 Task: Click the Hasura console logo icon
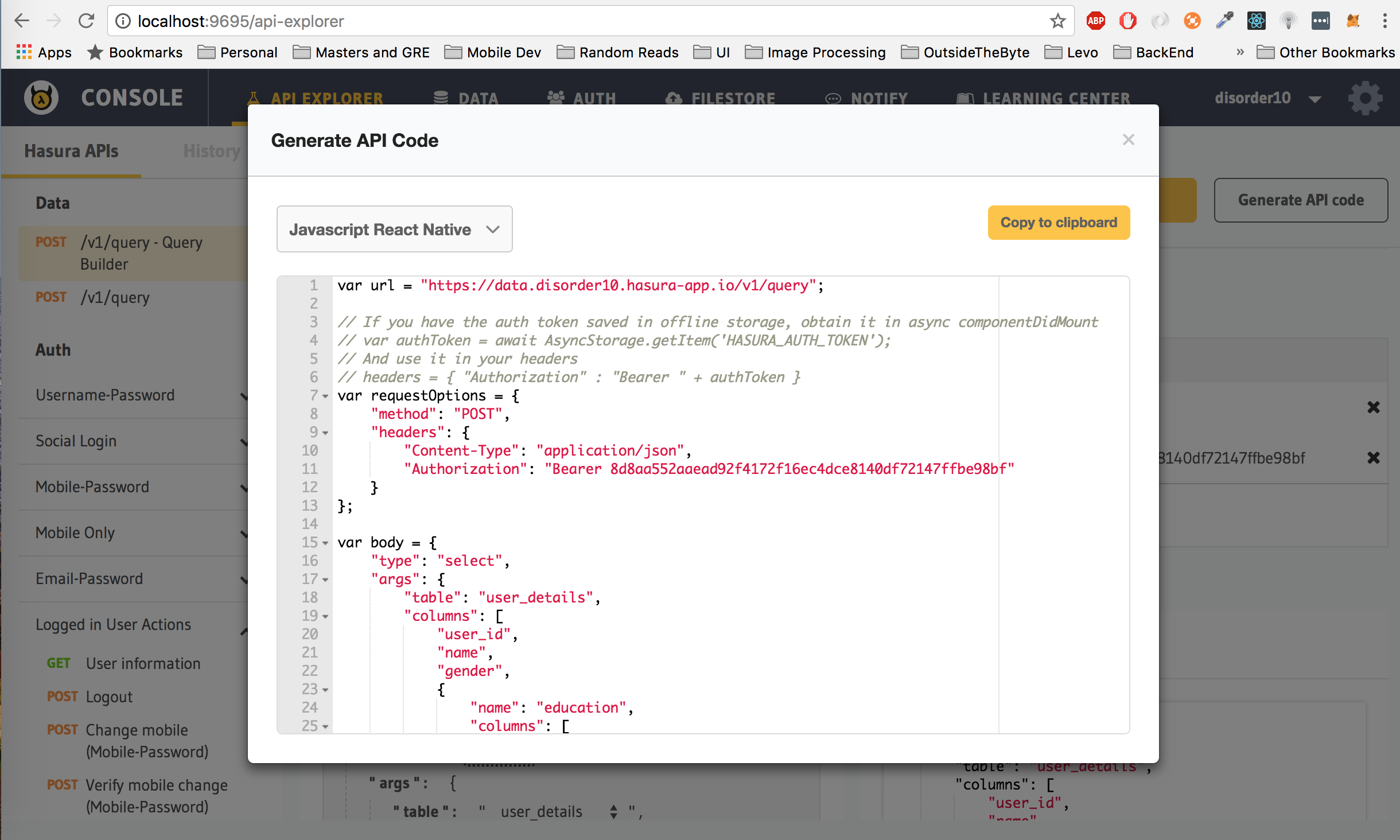point(41,98)
